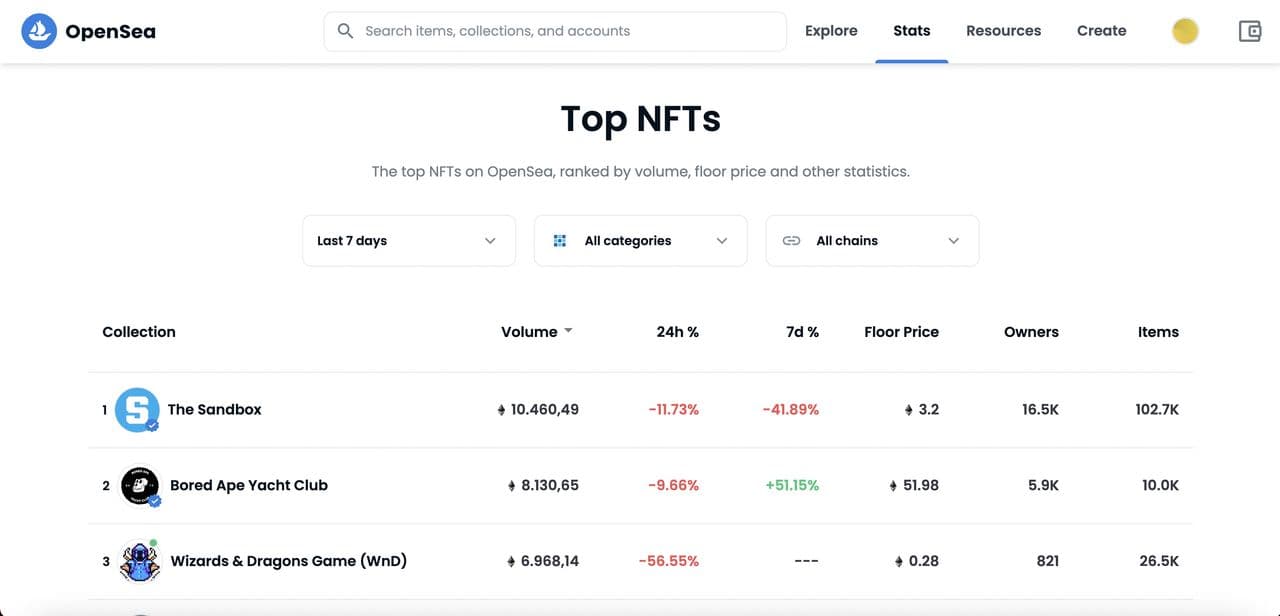Click the Floor Price column header
1280x616 pixels.
901,332
